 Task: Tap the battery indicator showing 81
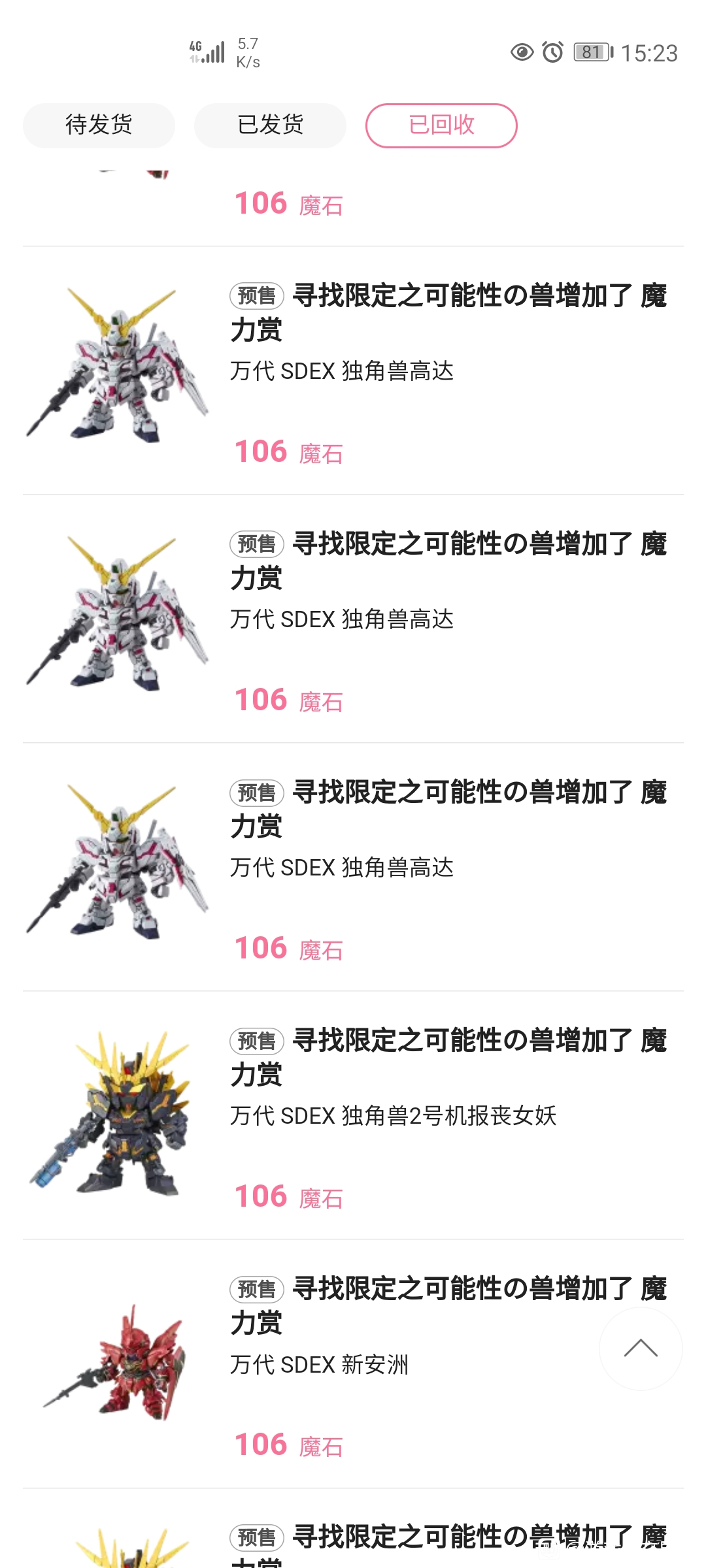[x=593, y=52]
